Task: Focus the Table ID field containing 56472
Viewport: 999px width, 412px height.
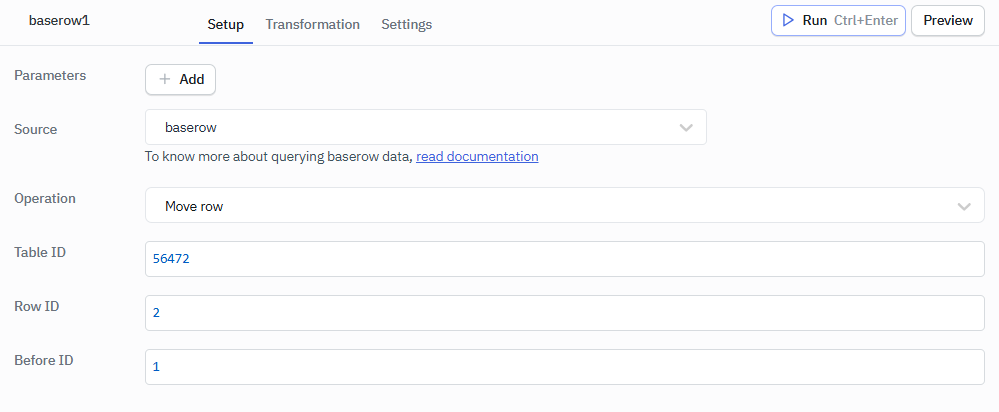Action: click(565, 259)
